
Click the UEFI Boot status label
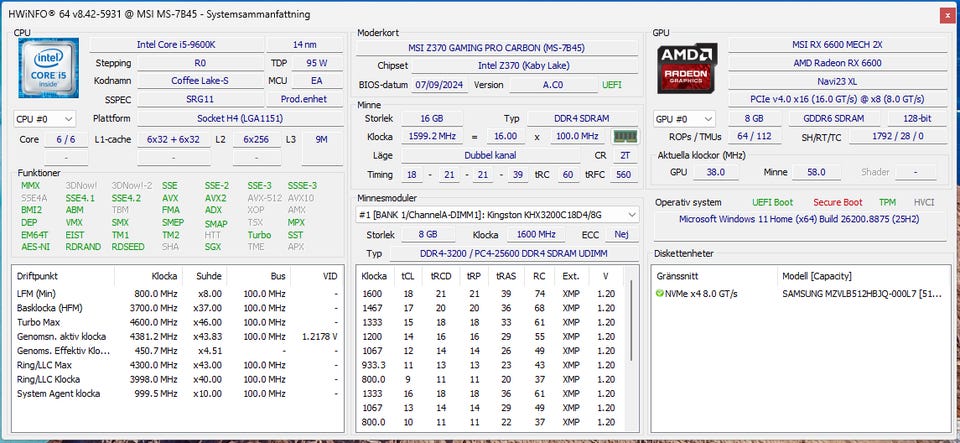[773, 203]
